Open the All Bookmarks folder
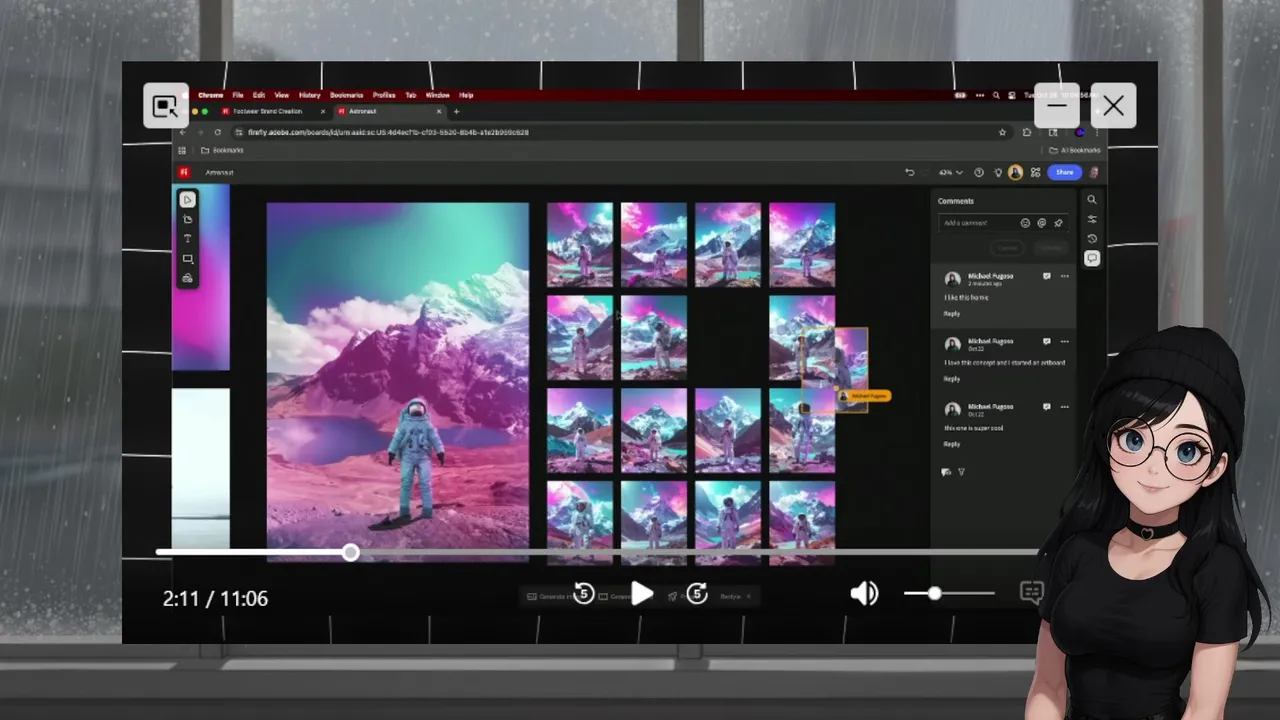This screenshot has height=720, width=1280. (1076, 150)
